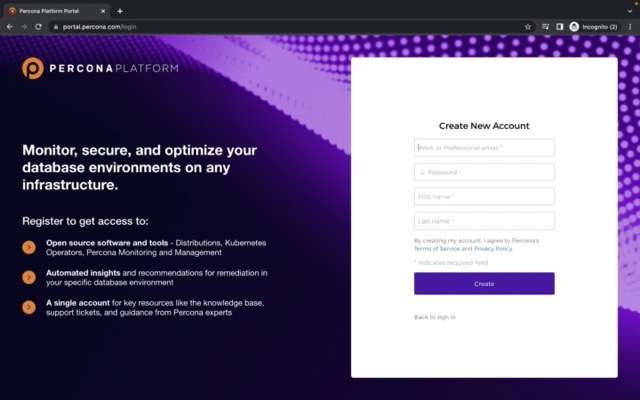Expand the tab search chevron
The image size is (640, 400).
click(x=630, y=11)
